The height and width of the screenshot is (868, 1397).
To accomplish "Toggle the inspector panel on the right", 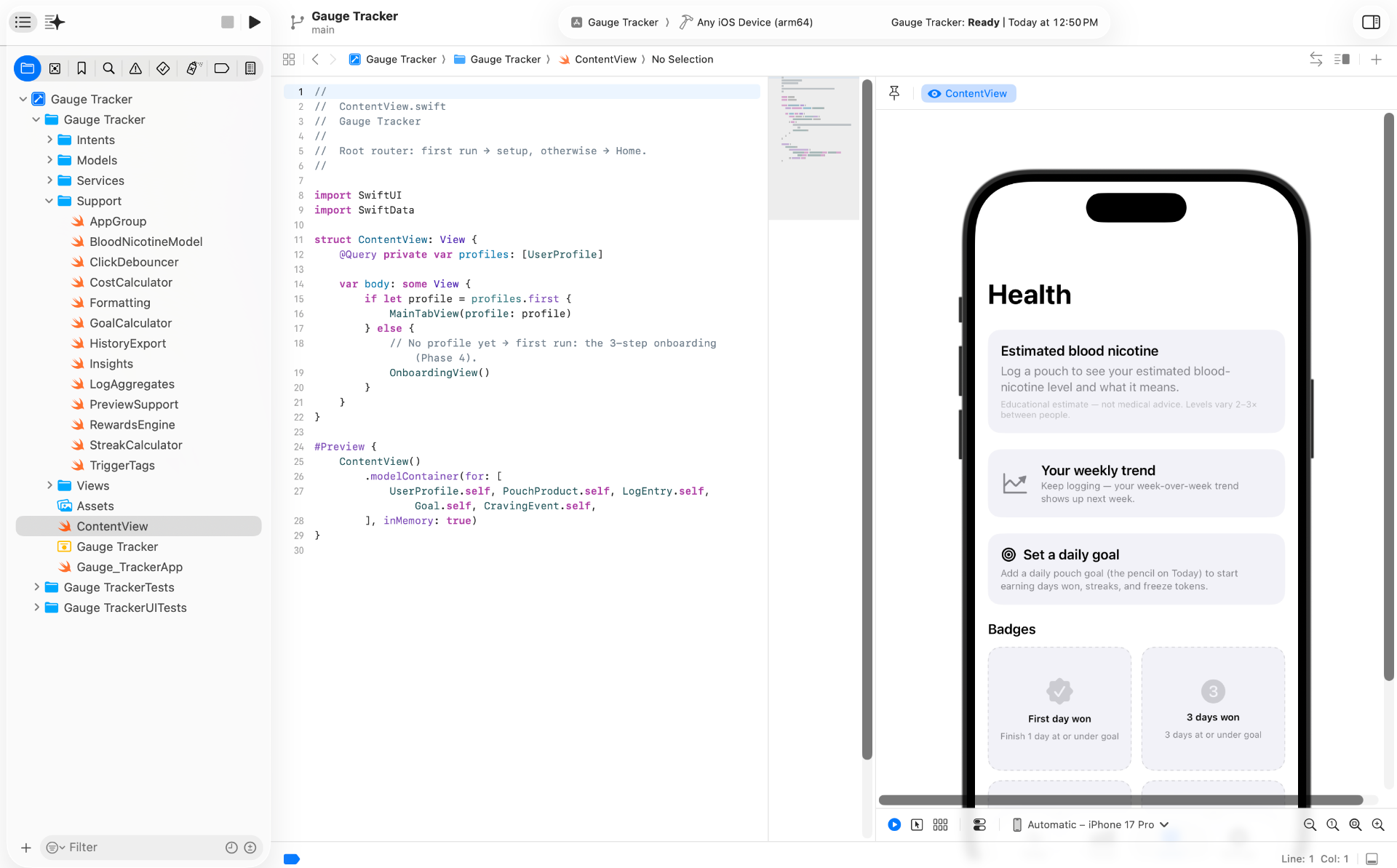I will click(1371, 22).
